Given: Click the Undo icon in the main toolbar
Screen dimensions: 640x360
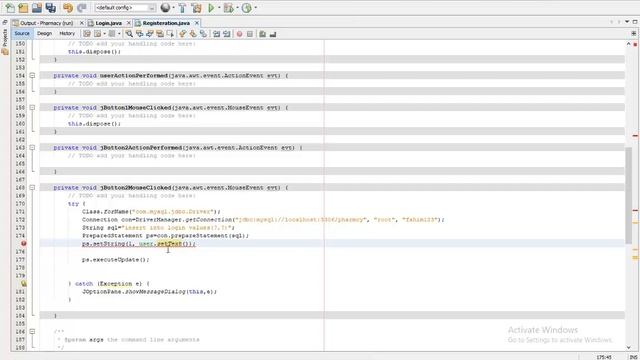Looking at the screenshot, I should pyautogui.click(x=68, y=7).
